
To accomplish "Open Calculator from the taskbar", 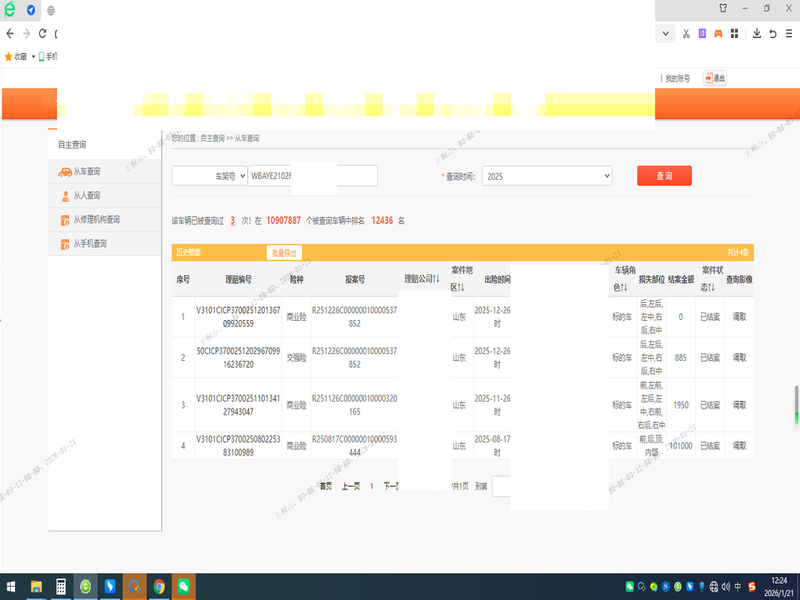I will point(61,586).
